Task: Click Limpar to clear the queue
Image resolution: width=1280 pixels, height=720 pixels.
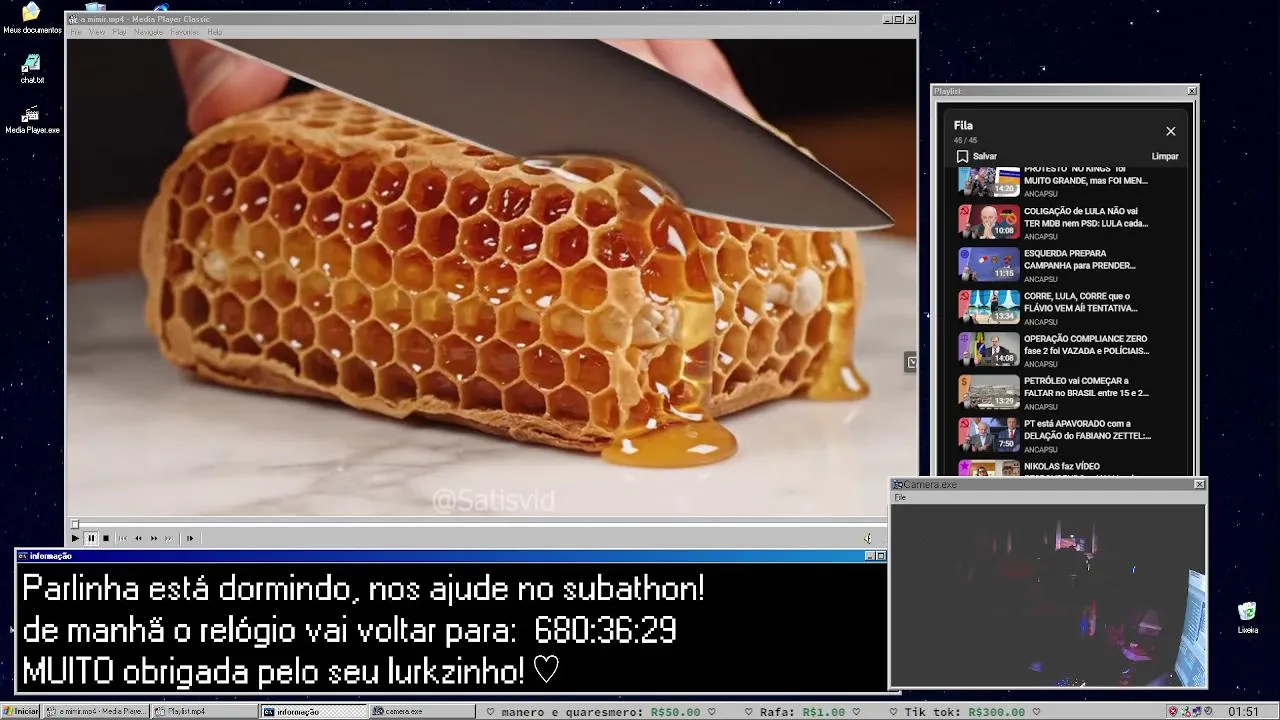Action: click(x=1165, y=156)
